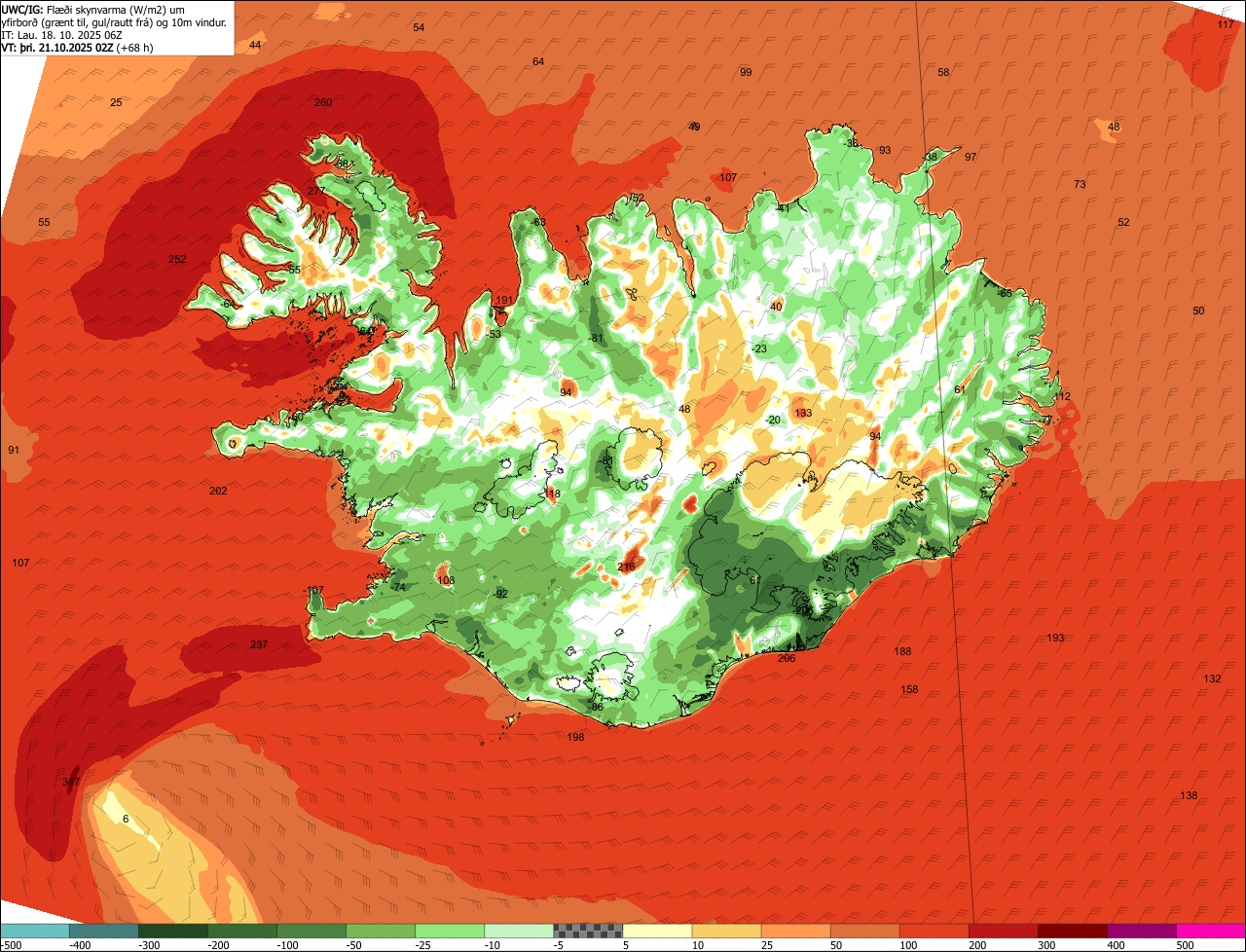Click the value -20 in the central interior

click(773, 420)
